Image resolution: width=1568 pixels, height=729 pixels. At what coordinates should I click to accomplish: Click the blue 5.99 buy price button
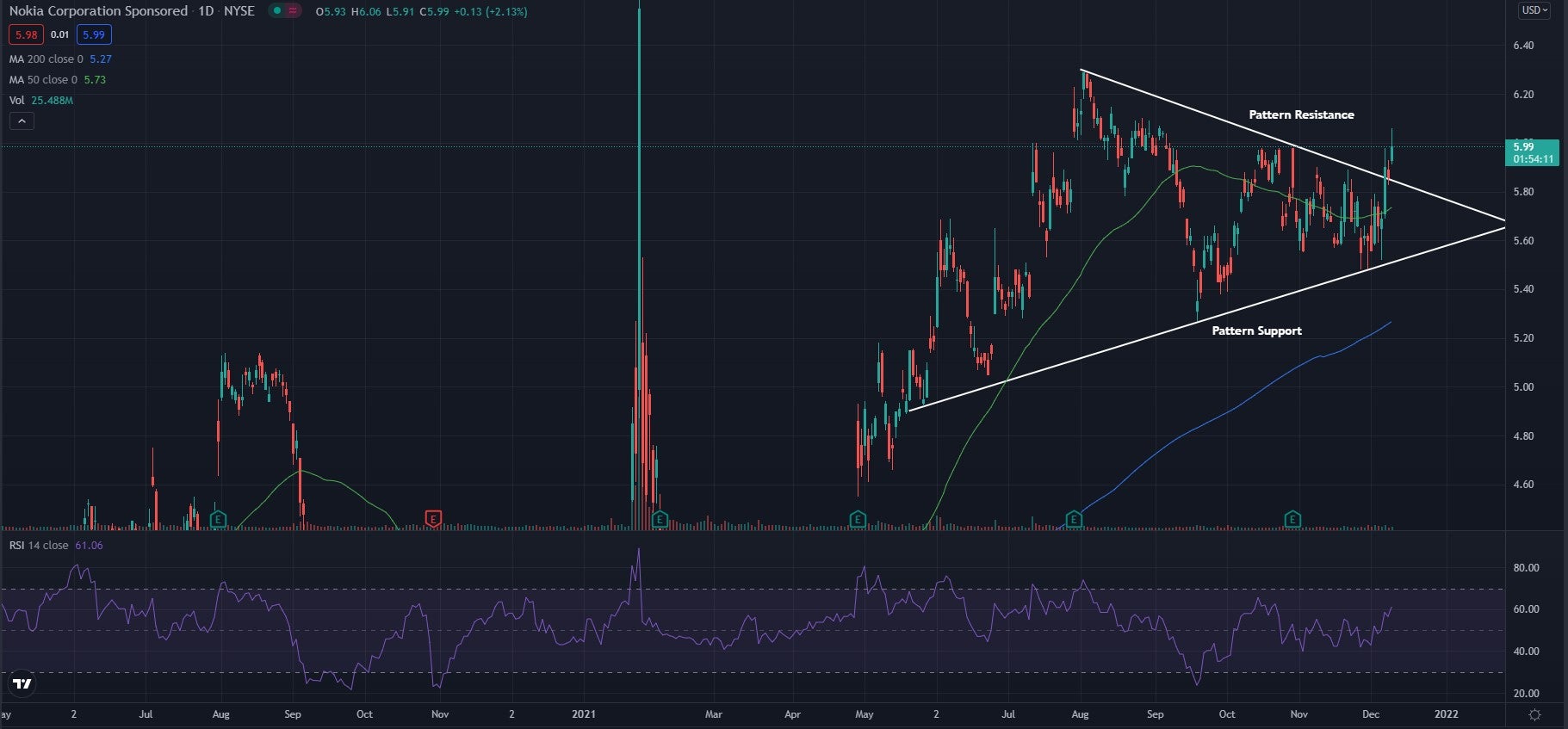[x=93, y=35]
